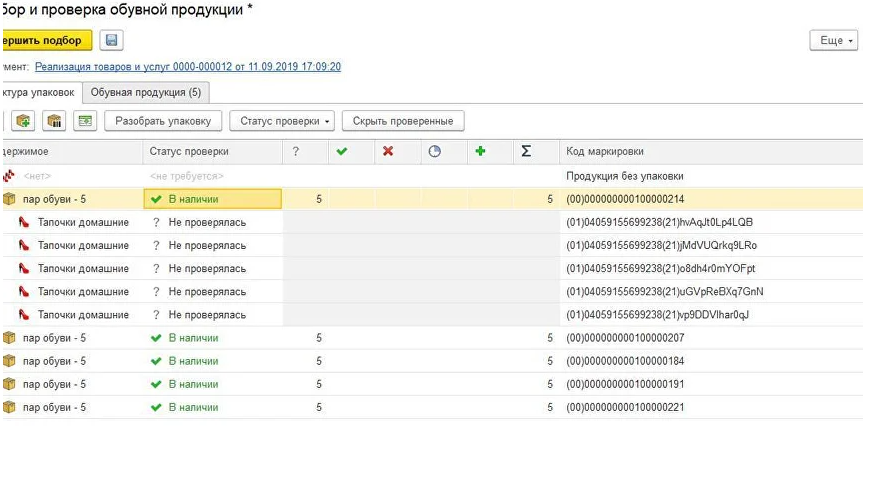Click the green table toolbar icon

86,121
